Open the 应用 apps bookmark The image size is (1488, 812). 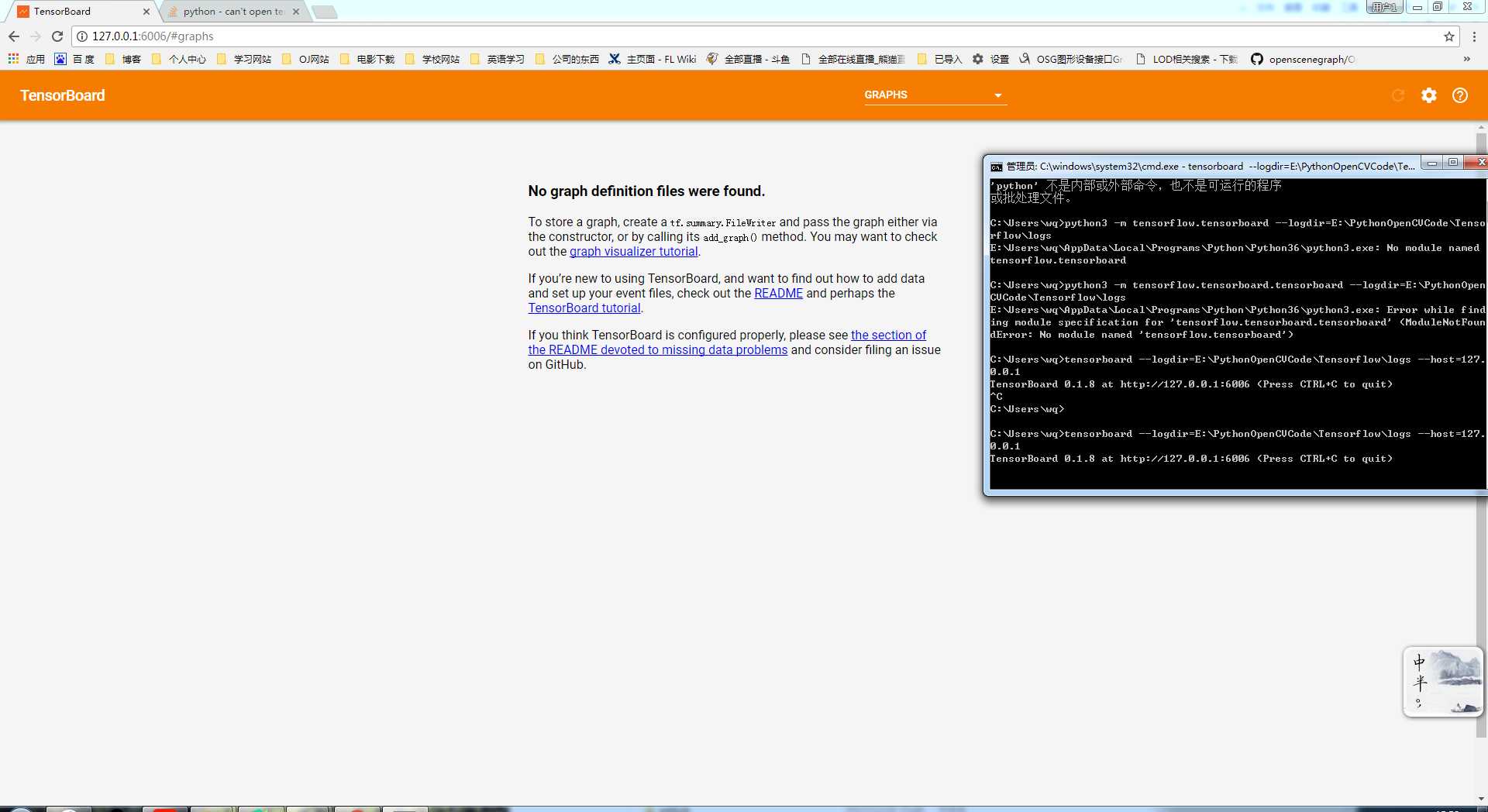point(26,59)
